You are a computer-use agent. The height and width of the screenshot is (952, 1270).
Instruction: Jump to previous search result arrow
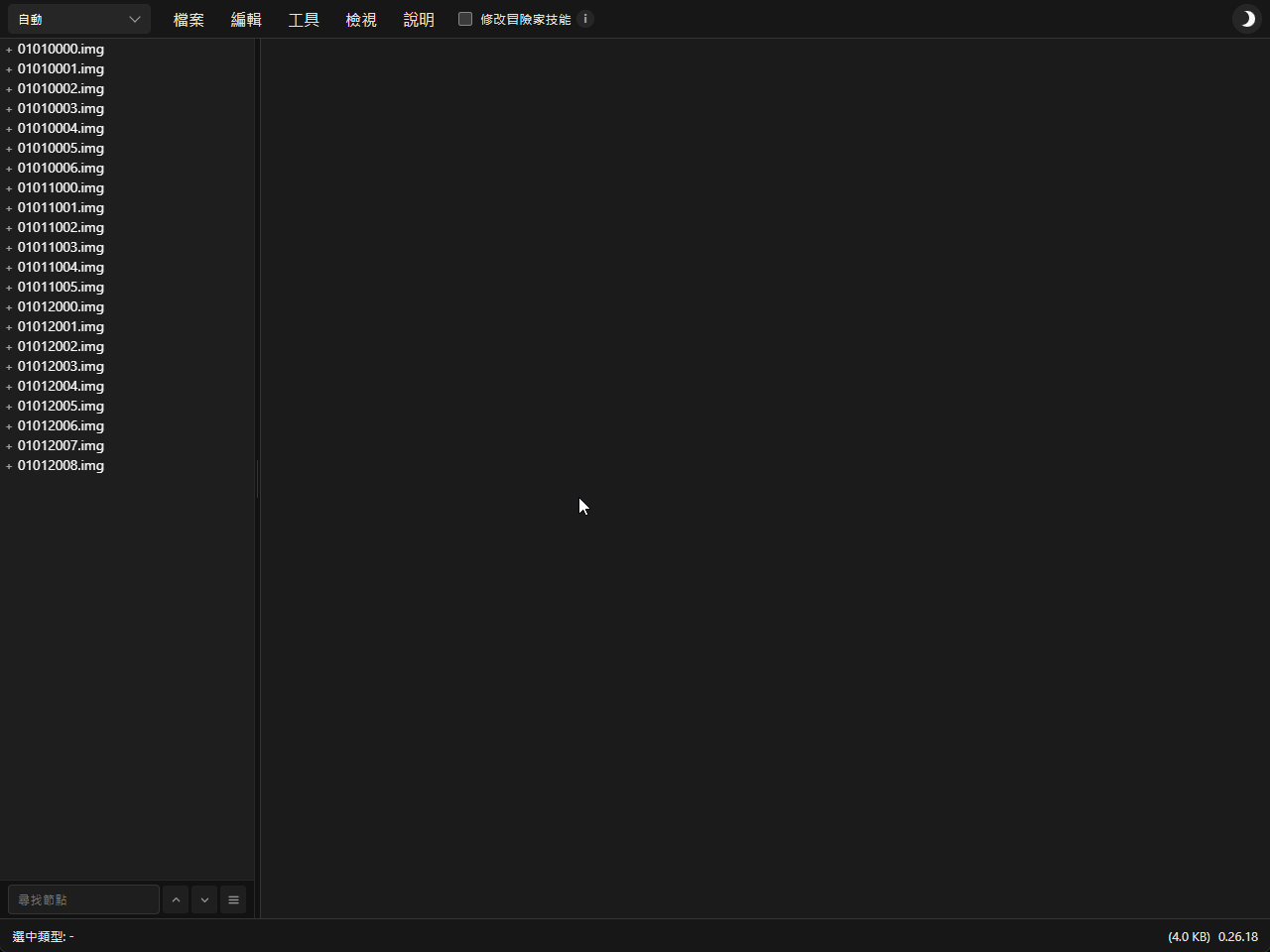(x=176, y=899)
